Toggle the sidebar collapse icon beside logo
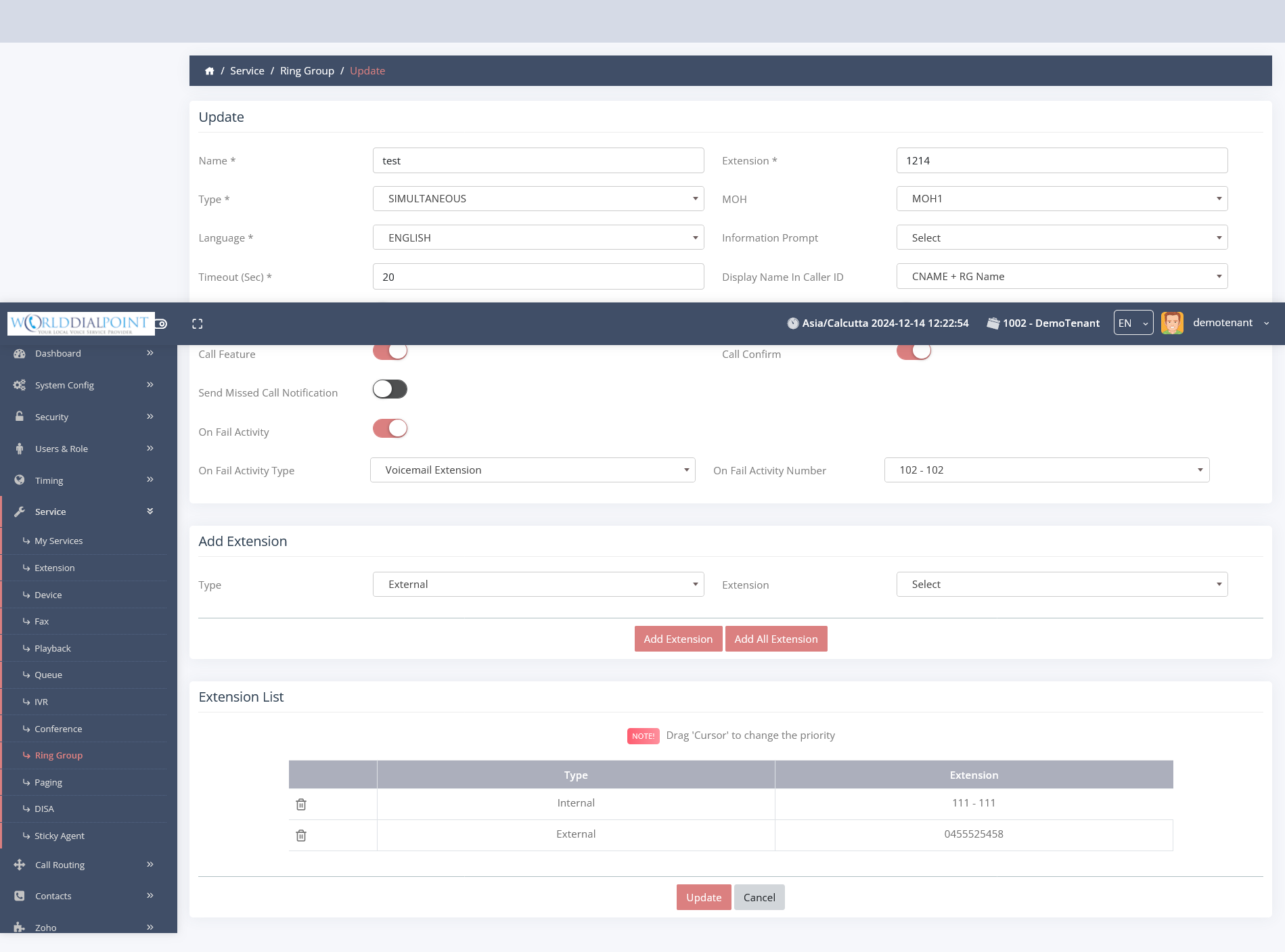Screen dimensions: 1285x952 coord(162,324)
